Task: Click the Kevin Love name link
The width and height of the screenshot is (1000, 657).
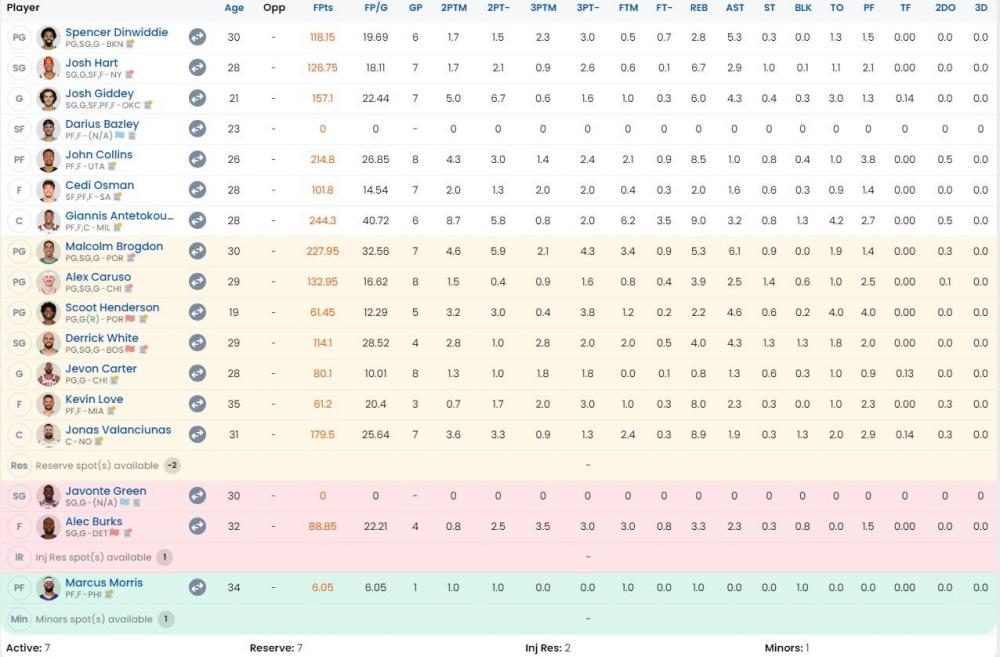Action: (x=94, y=399)
